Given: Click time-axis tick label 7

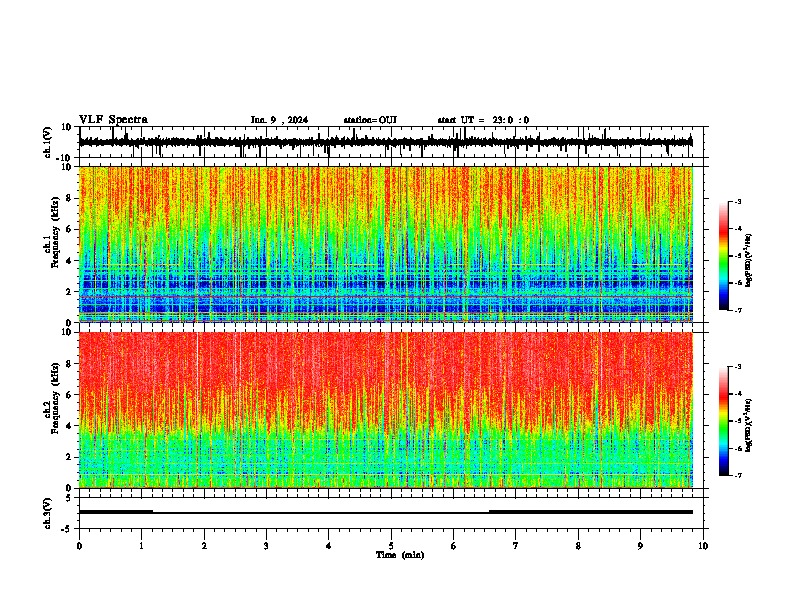Looking at the screenshot, I should coord(516,546).
